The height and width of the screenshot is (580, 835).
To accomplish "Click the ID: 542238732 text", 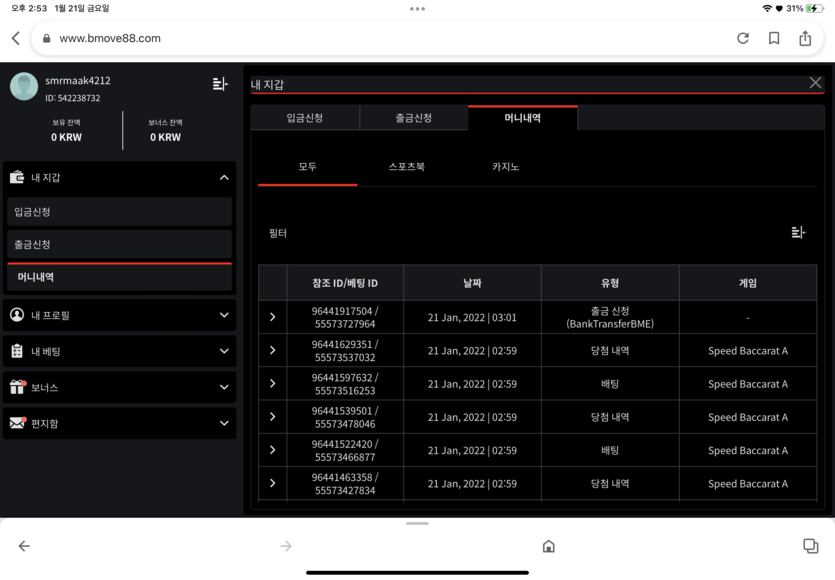I will pos(72,98).
